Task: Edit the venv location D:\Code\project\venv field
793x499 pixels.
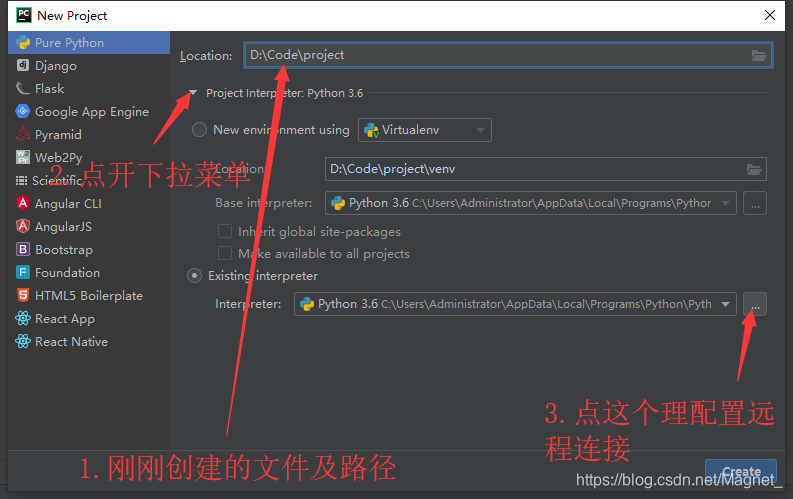Action: (x=545, y=169)
